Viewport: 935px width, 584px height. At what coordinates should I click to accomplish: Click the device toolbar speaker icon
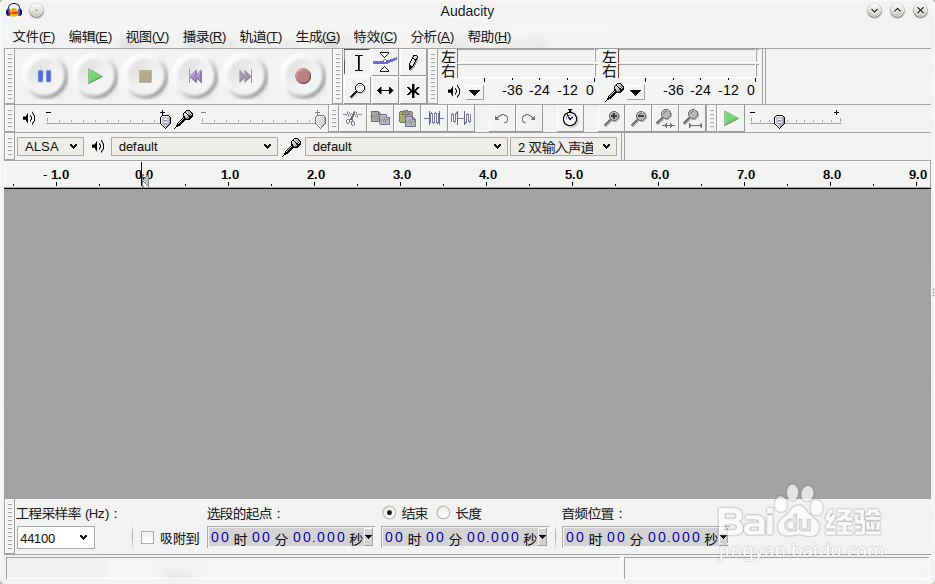click(x=98, y=147)
